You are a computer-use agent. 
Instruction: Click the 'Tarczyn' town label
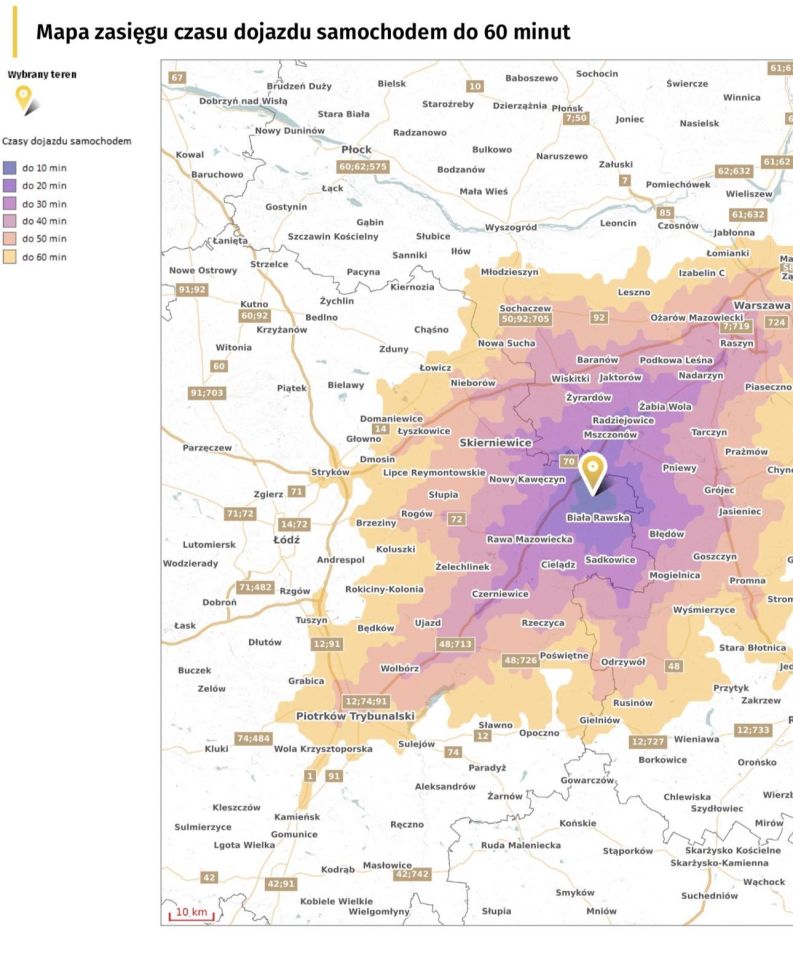(x=709, y=432)
